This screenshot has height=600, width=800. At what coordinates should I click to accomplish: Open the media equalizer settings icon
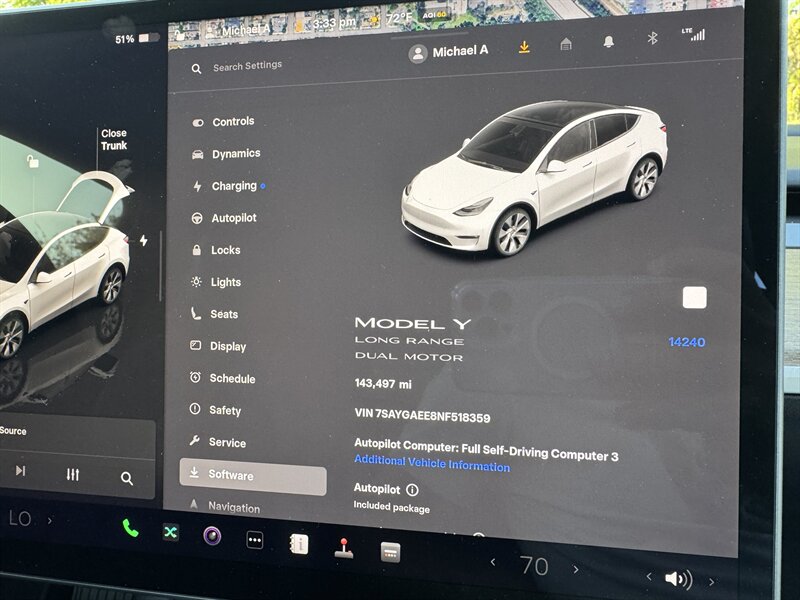click(x=73, y=474)
